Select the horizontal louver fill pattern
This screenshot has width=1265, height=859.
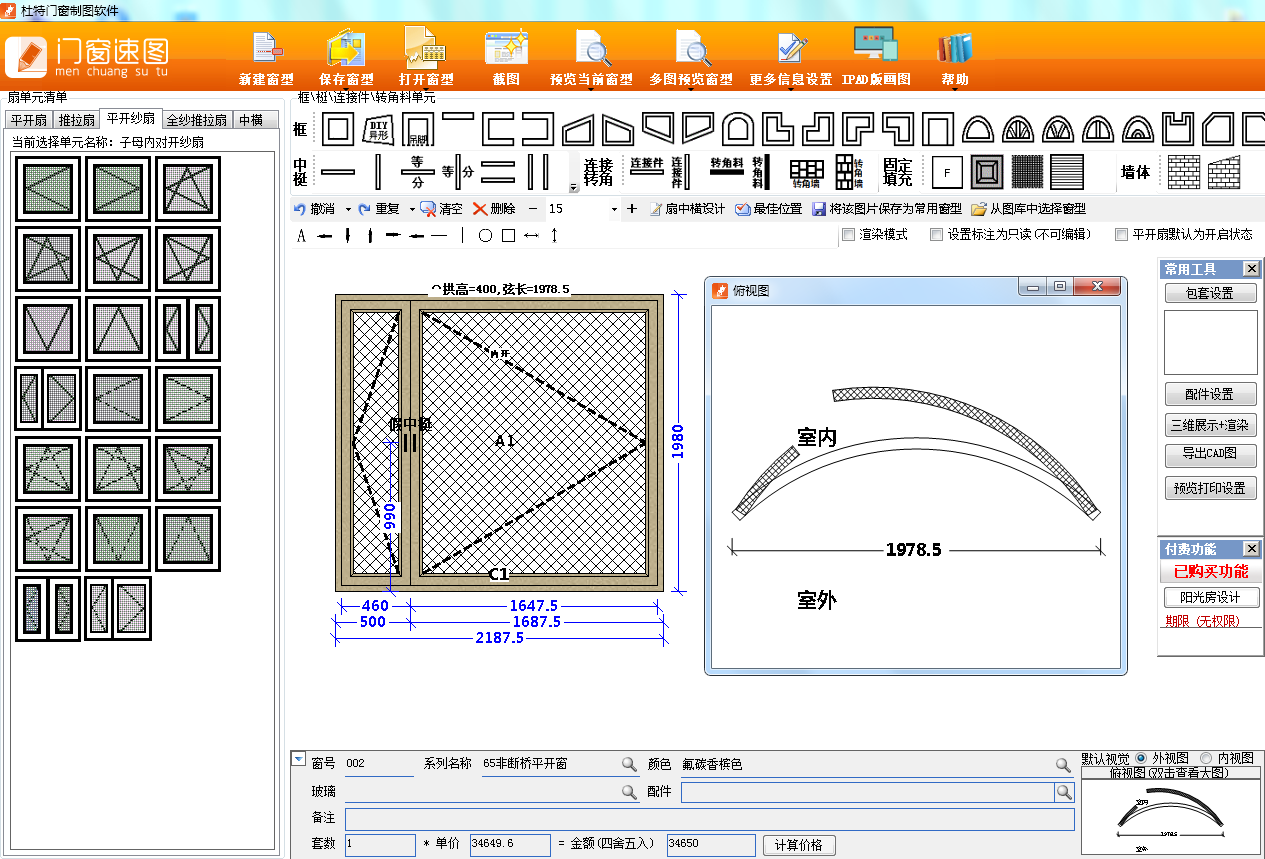click(1067, 172)
